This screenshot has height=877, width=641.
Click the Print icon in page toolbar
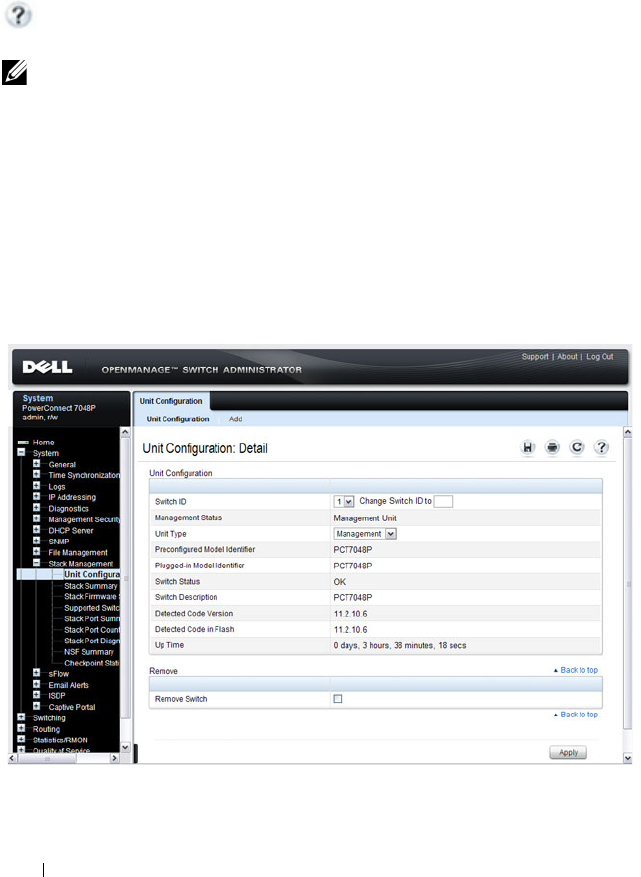[x=552, y=447]
